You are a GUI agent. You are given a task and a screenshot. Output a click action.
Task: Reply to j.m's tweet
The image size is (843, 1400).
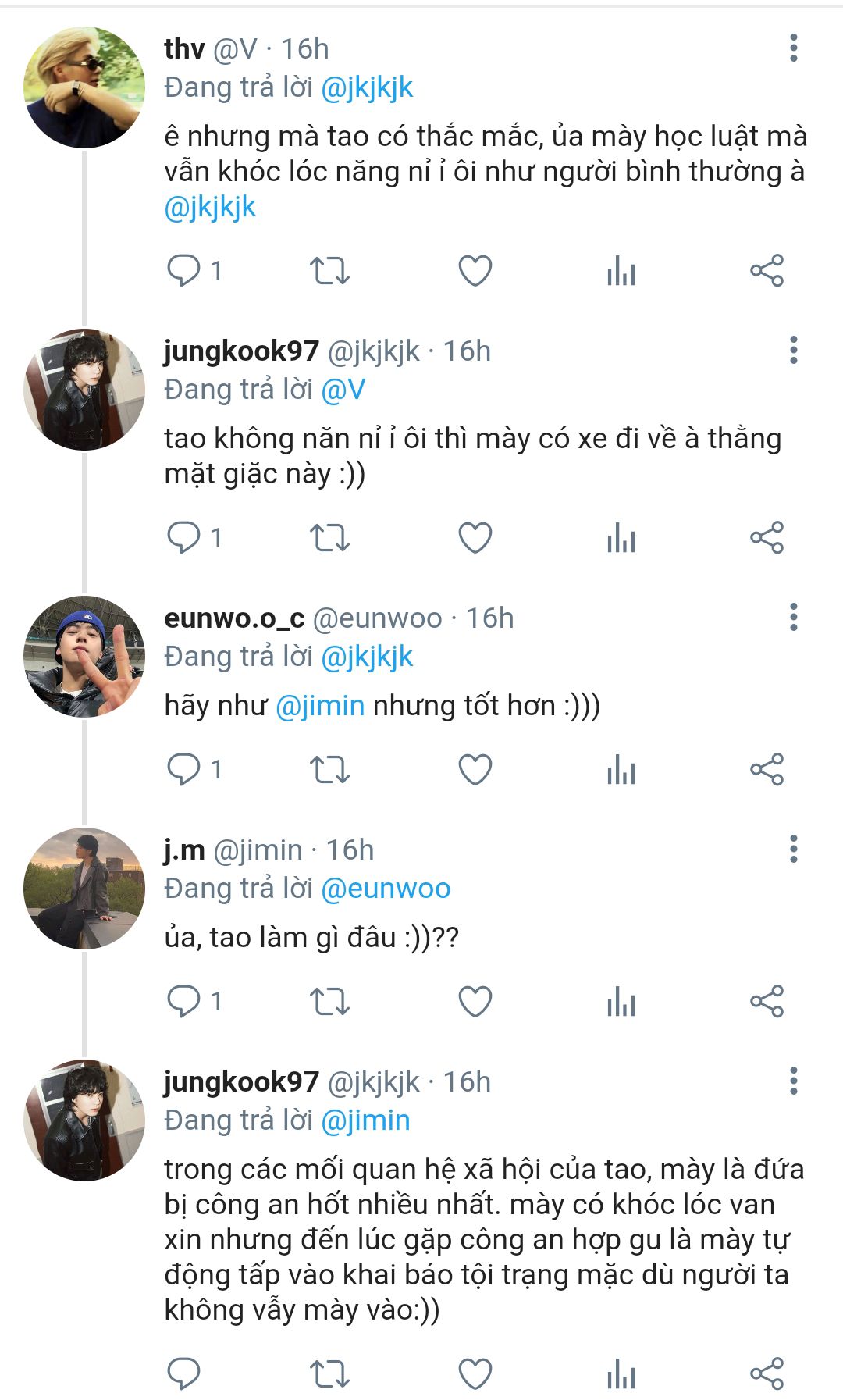pos(184,1002)
